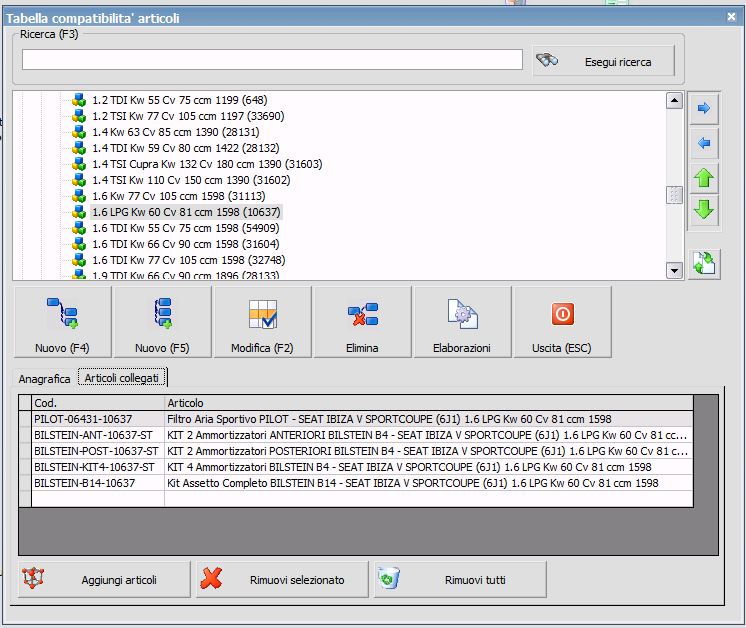Viewport: 746px width, 628px height.
Task: Select 1.4 TDI Kw 59 Cv 80 (28132)
Action: tap(186, 148)
